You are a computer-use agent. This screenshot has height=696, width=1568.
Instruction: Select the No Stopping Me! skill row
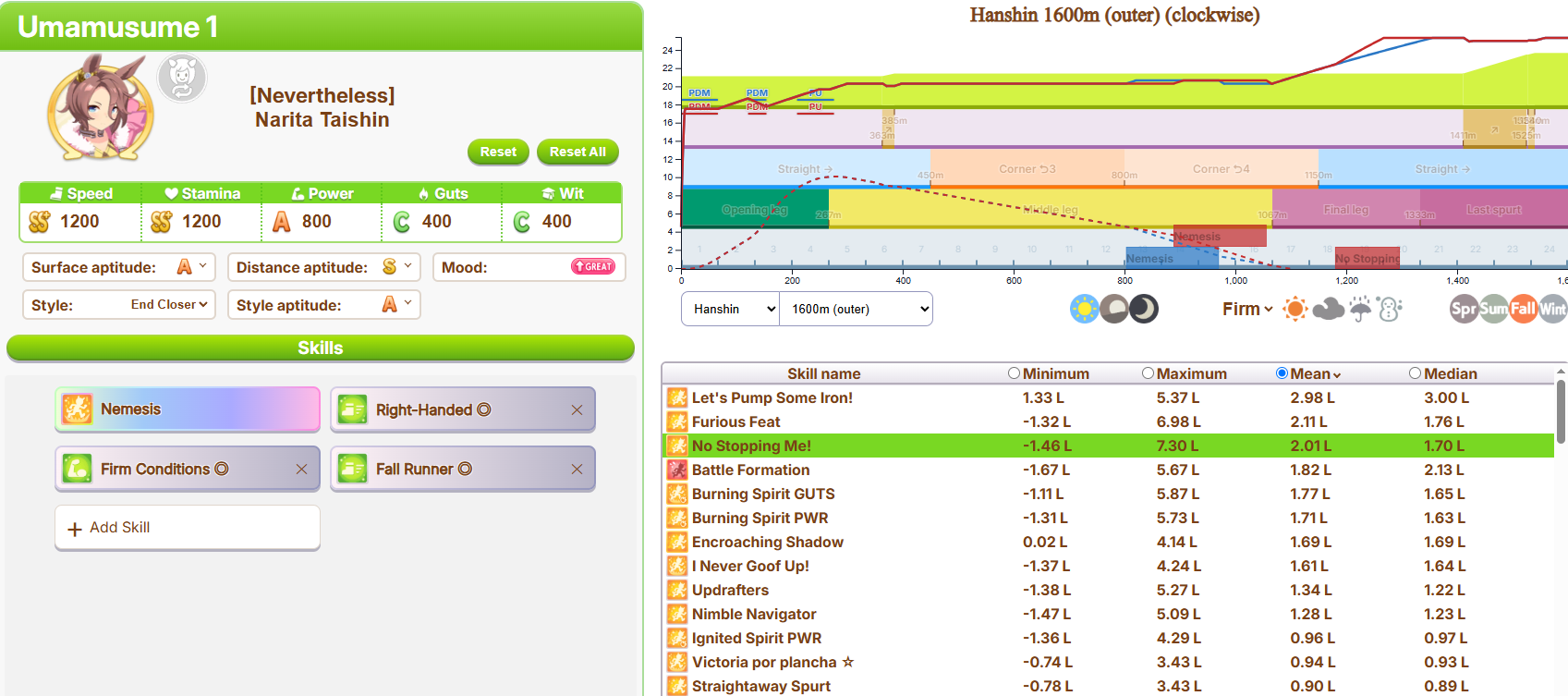click(1108, 446)
